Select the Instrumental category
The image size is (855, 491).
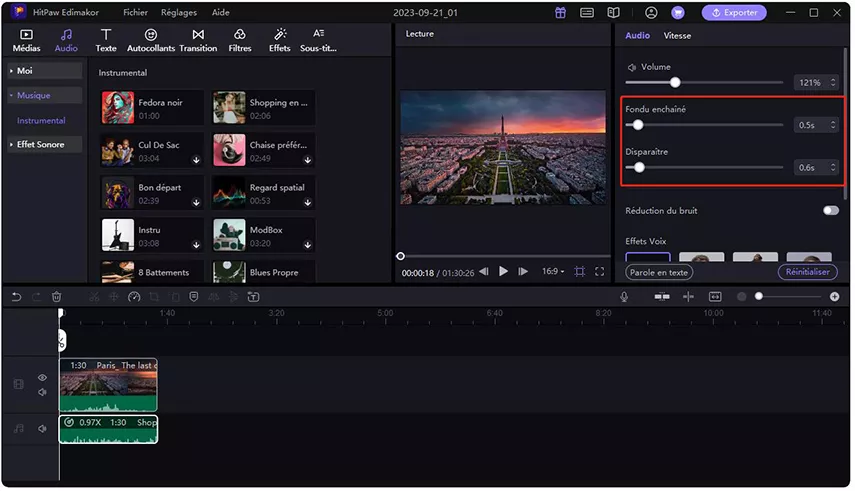[41, 121]
